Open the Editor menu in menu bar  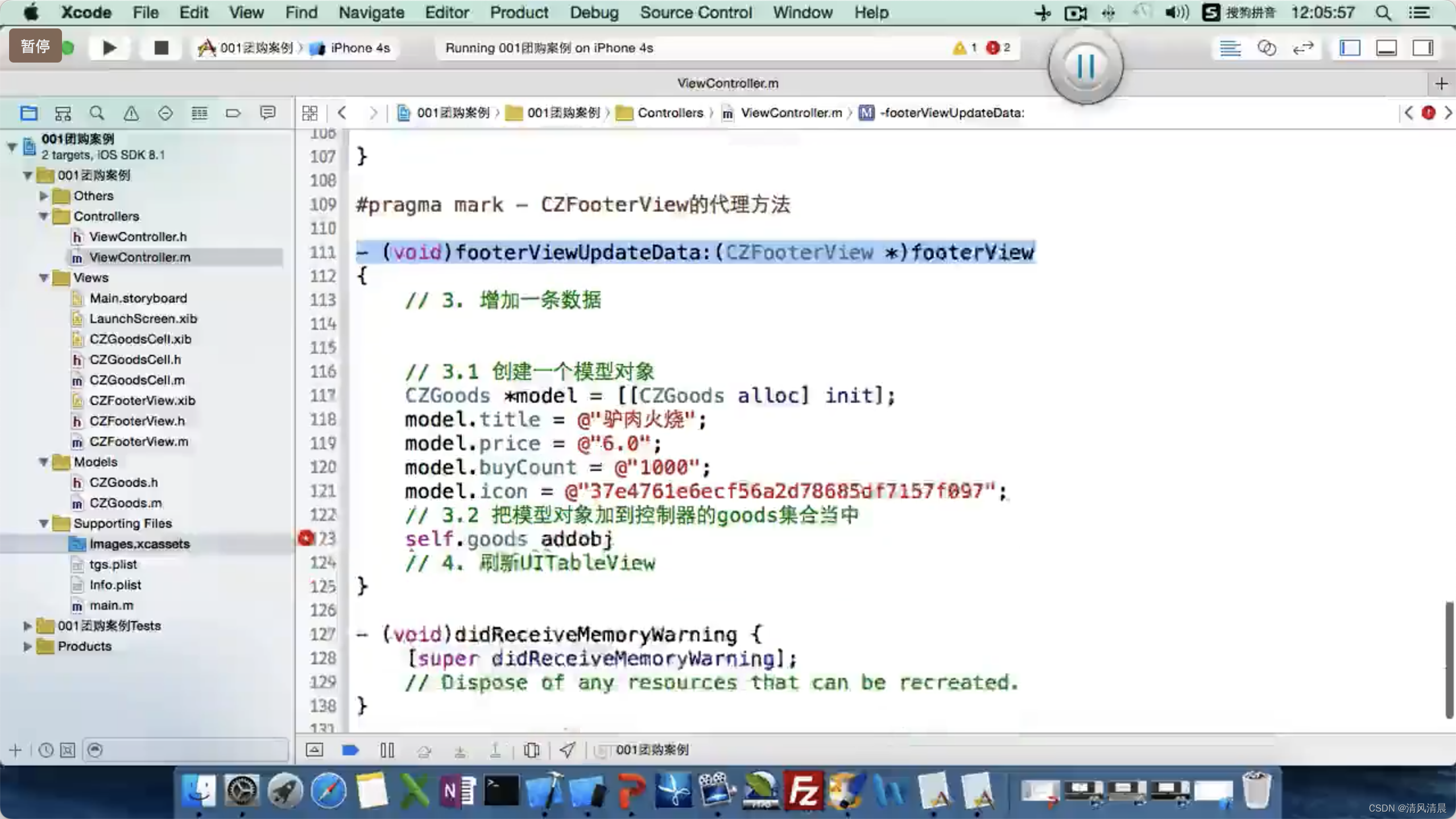(x=446, y=12)
